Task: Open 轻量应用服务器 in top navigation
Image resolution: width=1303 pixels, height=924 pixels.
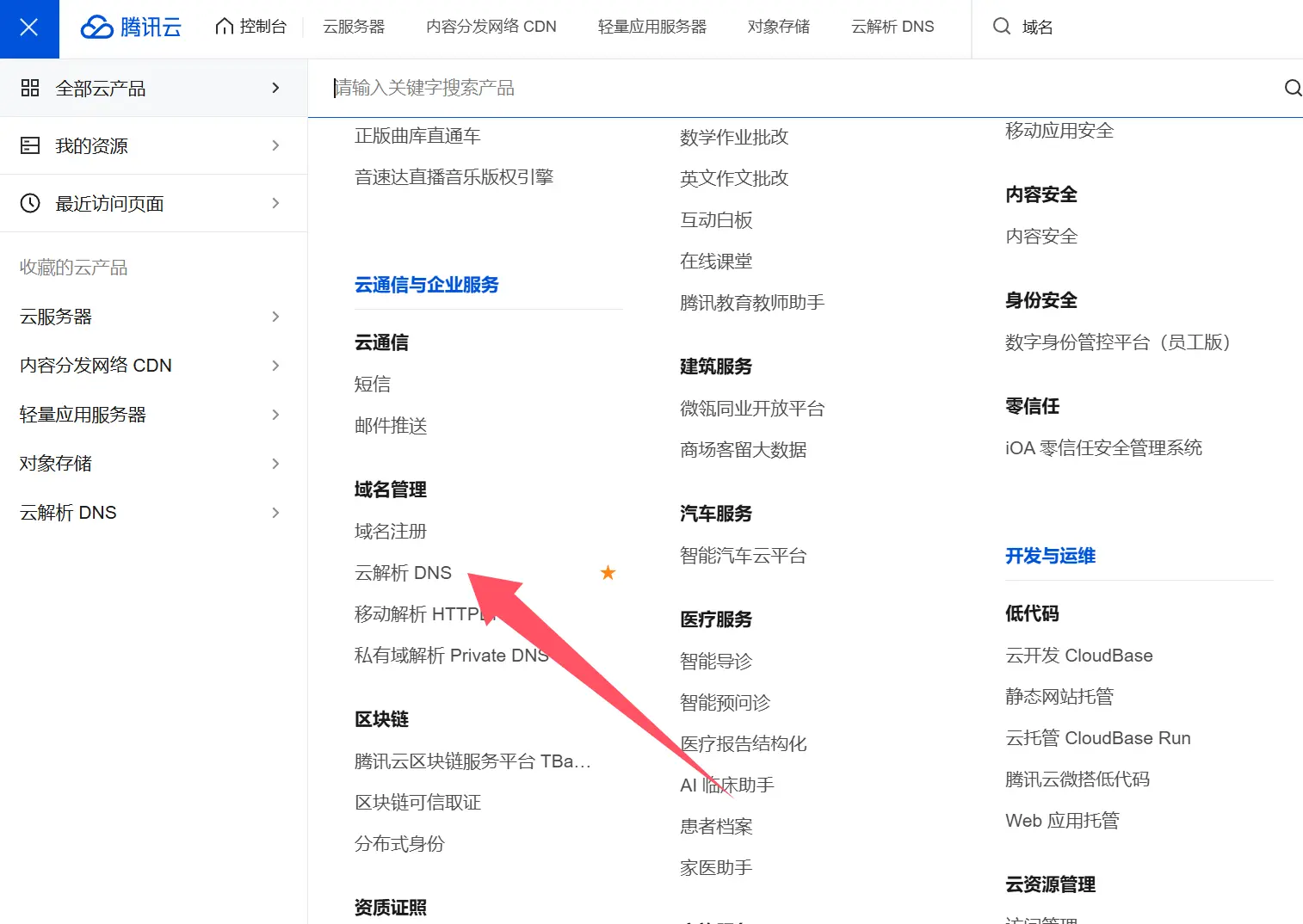Action: (x=651, y=27)
